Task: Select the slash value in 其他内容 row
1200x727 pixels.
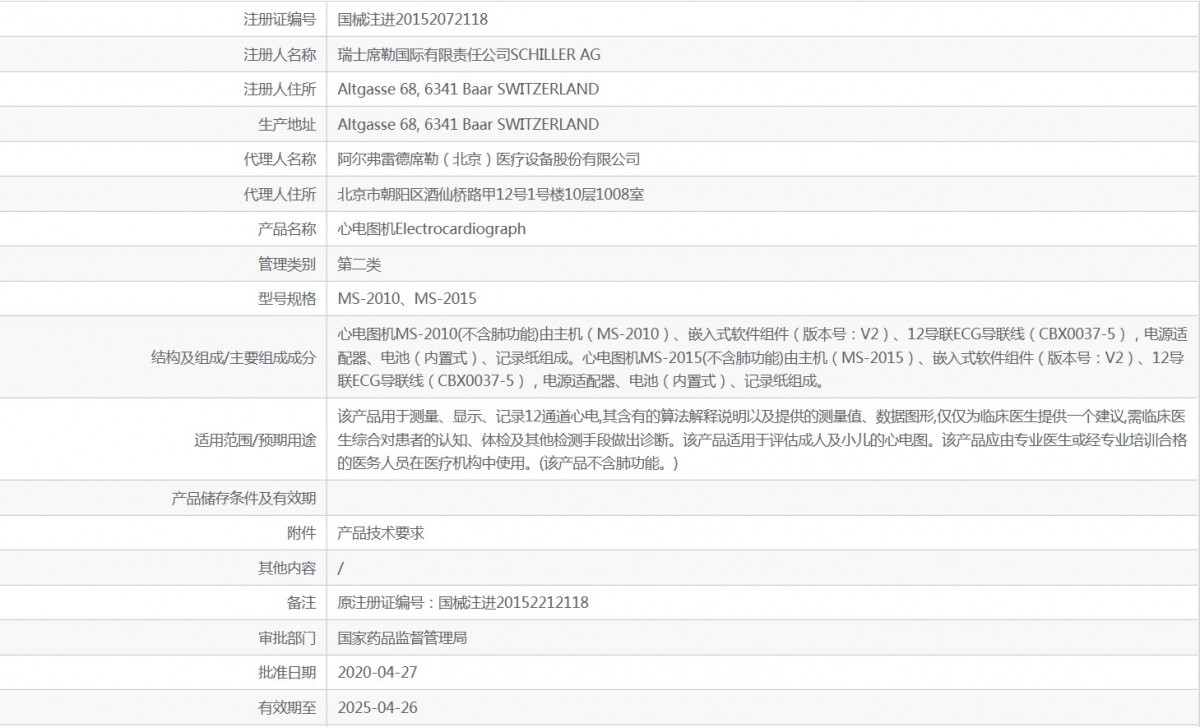Action: tap(341, 568)
